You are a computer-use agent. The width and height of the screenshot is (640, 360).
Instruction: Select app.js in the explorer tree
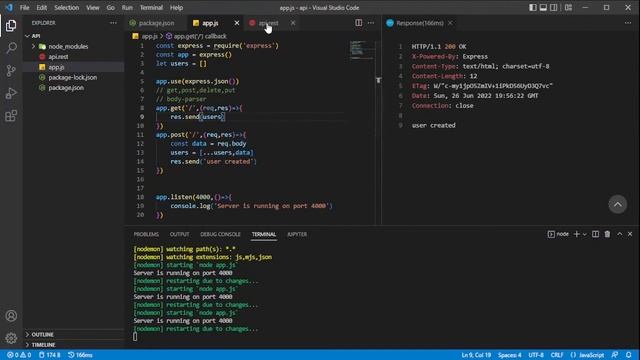click(73, 67)
